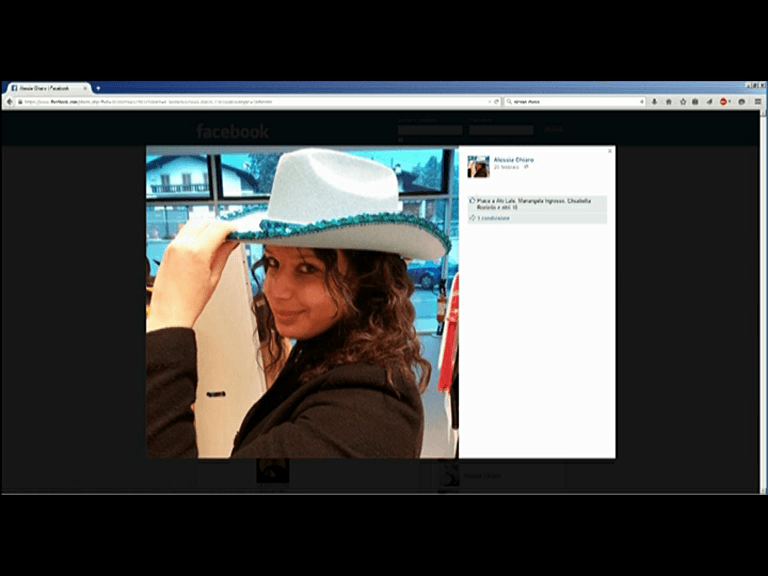Click the cowboy hat photo
Image resolution: width=768 pixels, height=576 pixels.
point(302,303)
